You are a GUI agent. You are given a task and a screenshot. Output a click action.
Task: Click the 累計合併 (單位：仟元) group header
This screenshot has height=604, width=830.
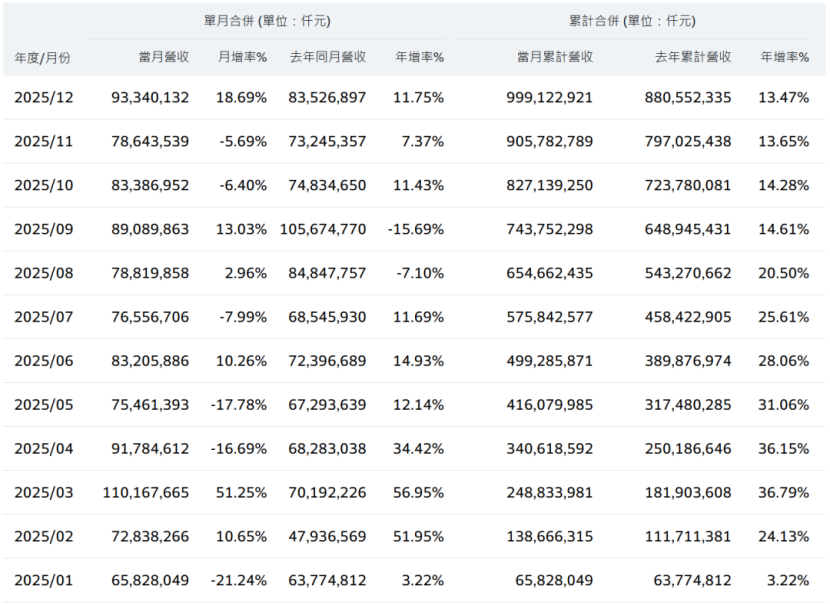(x=630, y=20)
